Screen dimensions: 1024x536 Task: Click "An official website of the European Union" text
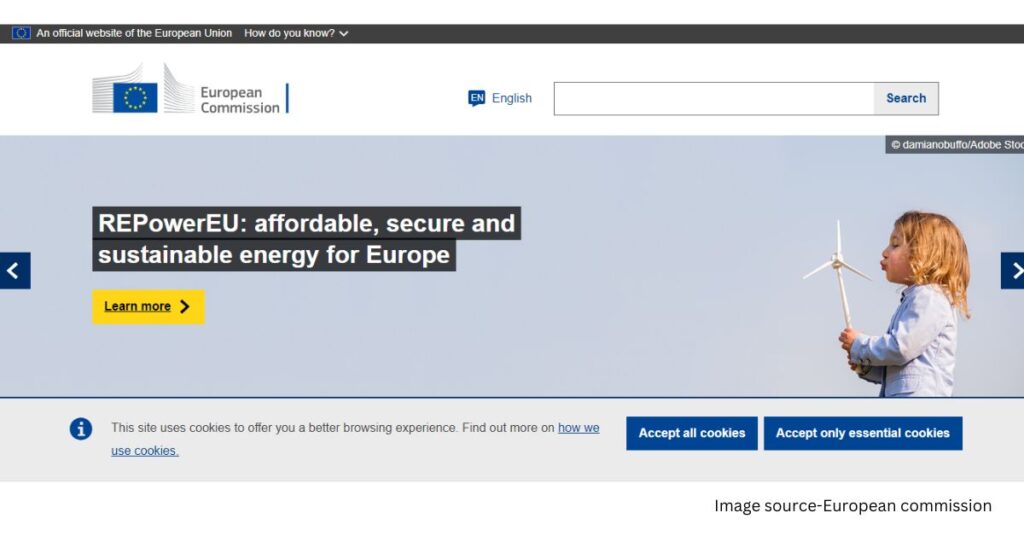click(x=134, y=33)
